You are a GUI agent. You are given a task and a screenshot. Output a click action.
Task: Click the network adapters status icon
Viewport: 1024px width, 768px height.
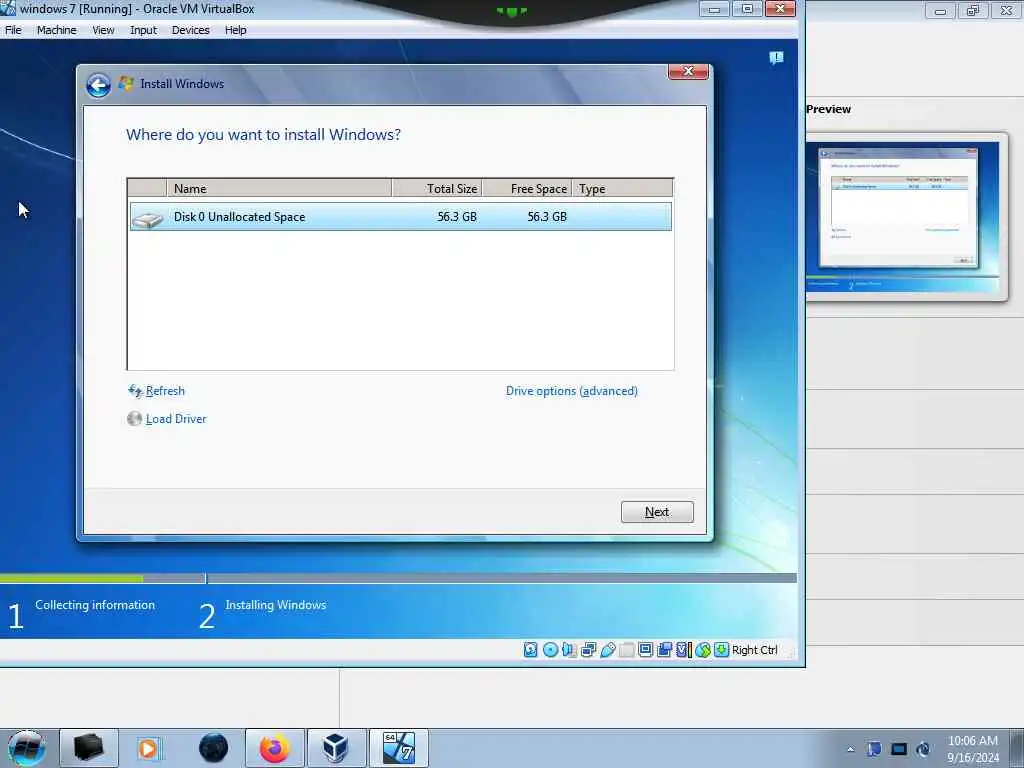(x=588, y=650)
